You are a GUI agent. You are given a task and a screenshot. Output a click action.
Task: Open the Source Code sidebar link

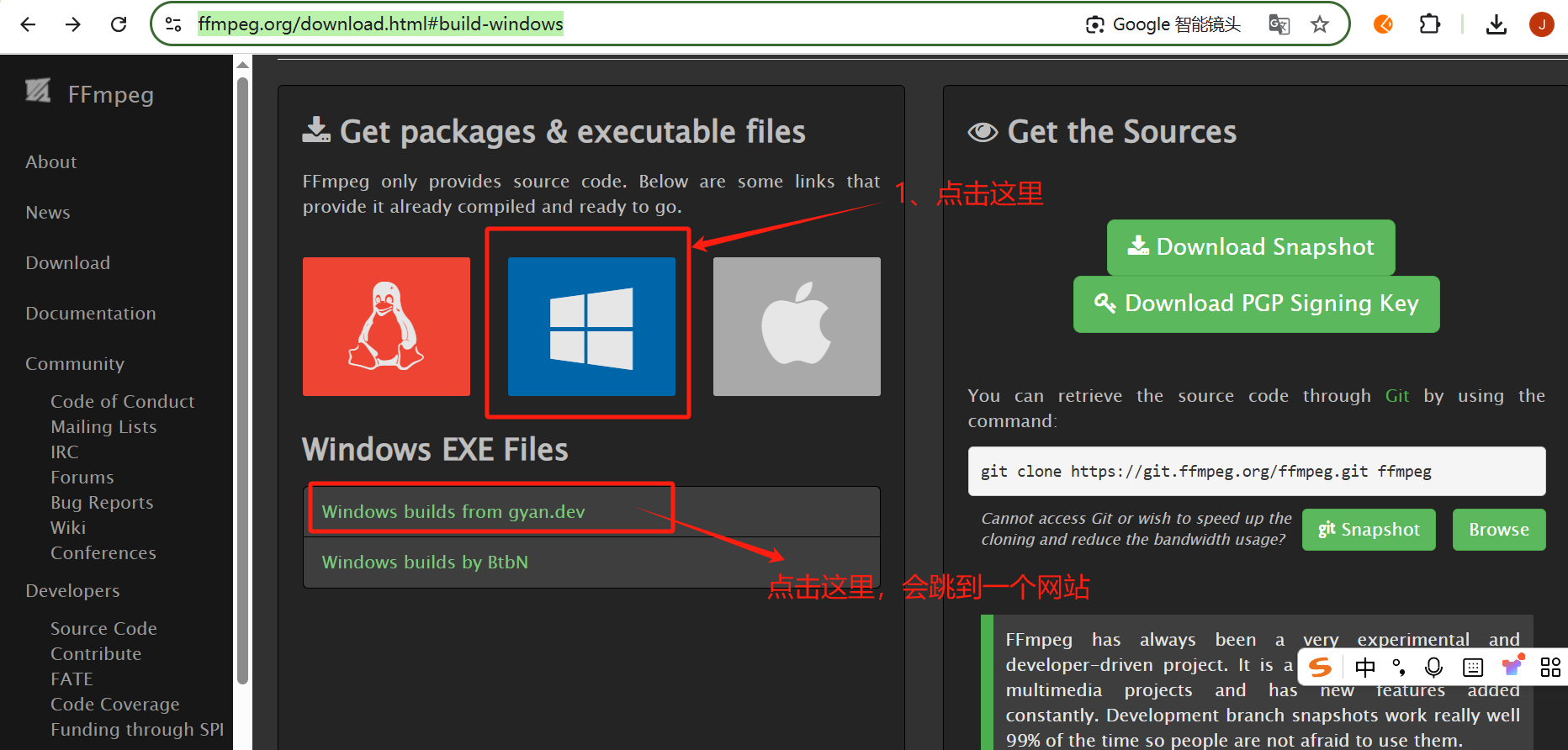pyautogui.click(x=103, y=628)
